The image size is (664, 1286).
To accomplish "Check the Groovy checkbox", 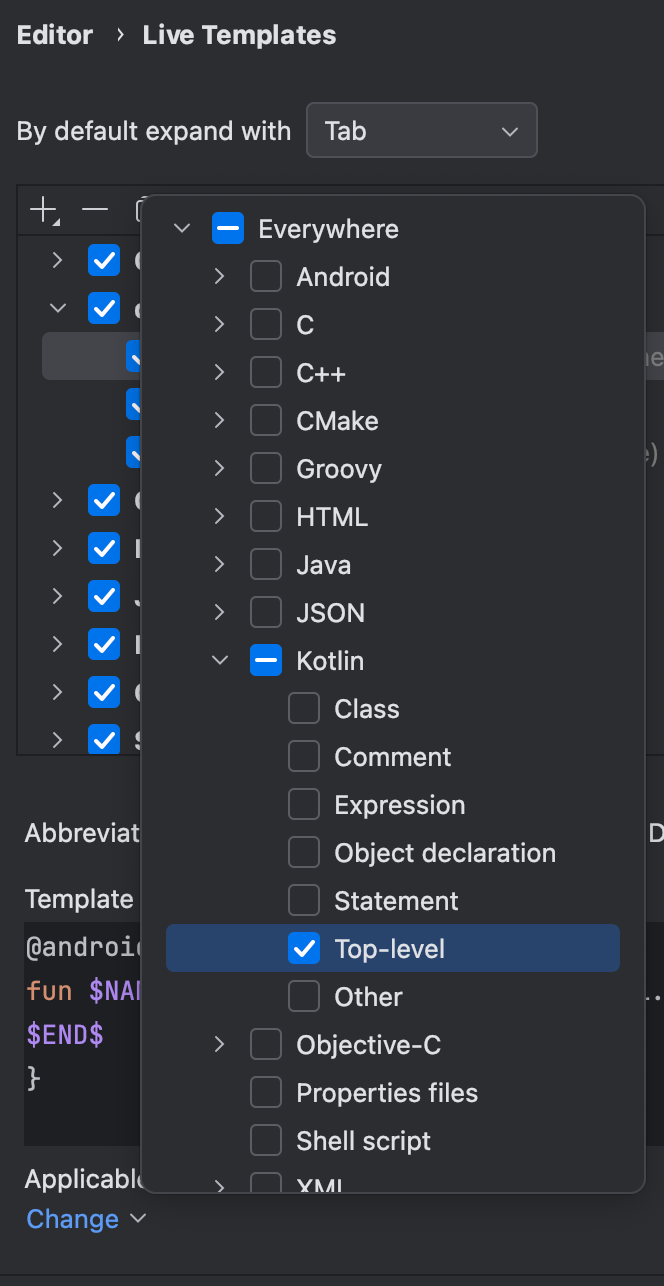I will click(266, 469).
